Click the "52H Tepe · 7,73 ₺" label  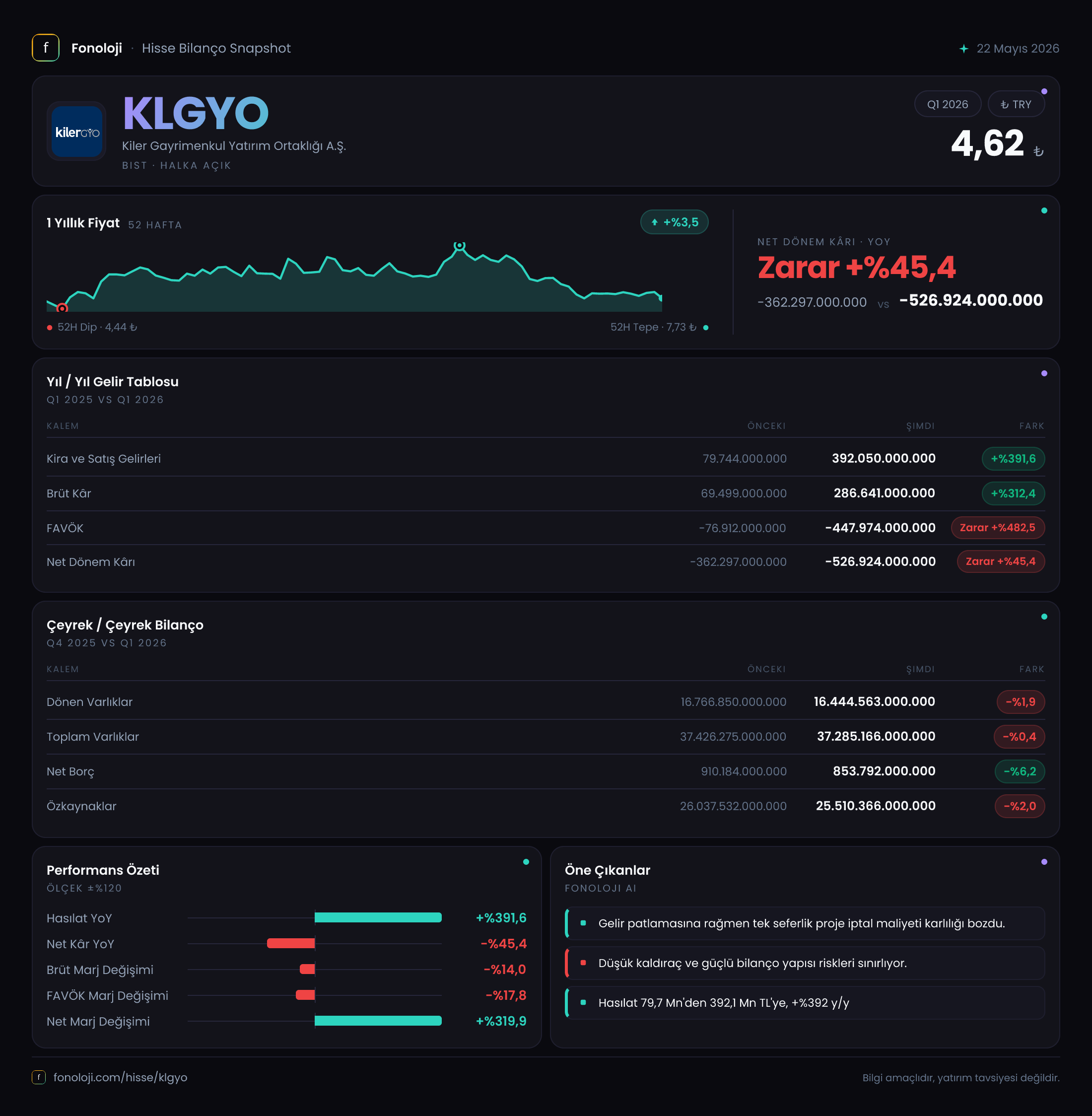(653, 327)
